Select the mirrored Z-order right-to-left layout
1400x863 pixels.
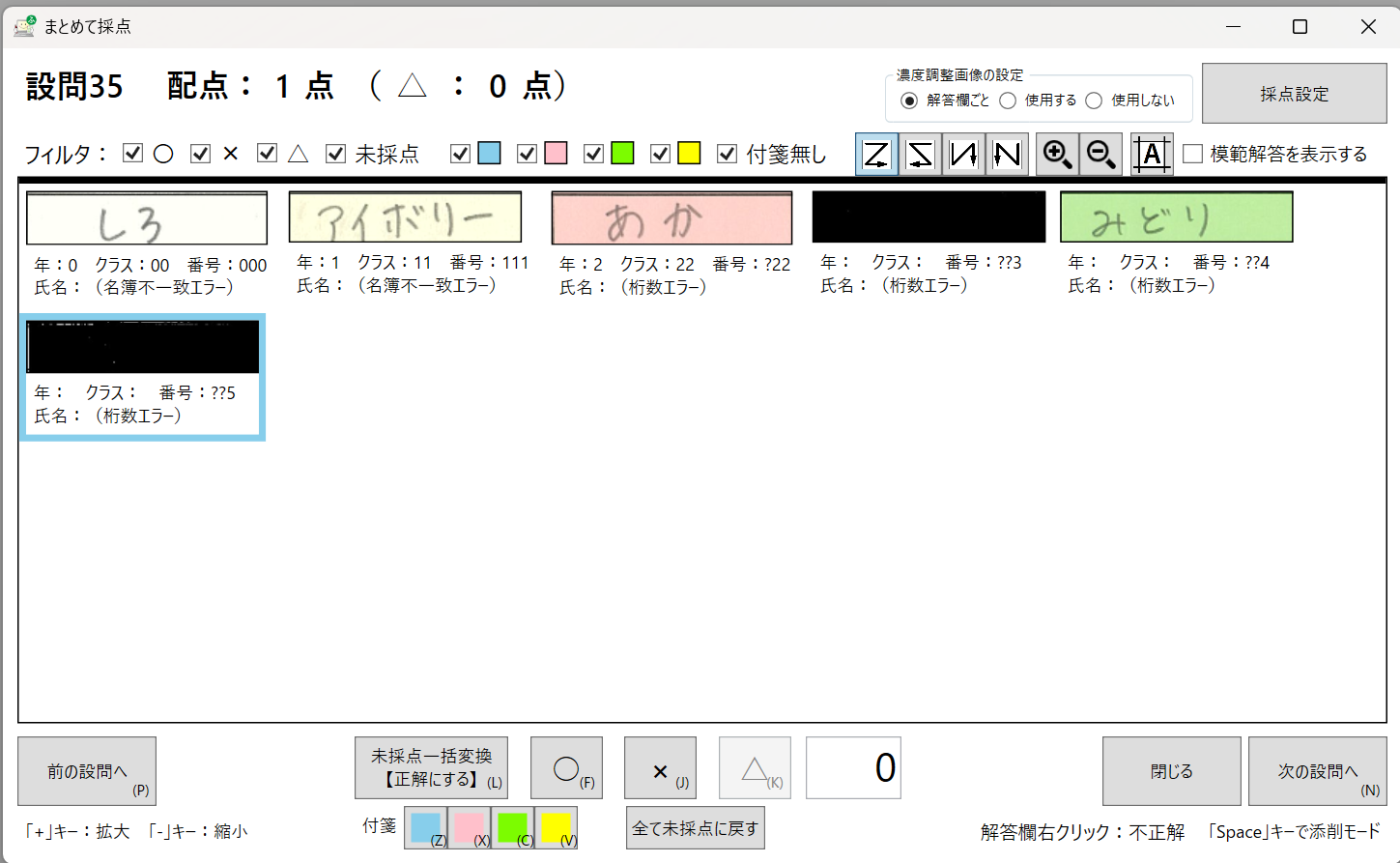920,155
